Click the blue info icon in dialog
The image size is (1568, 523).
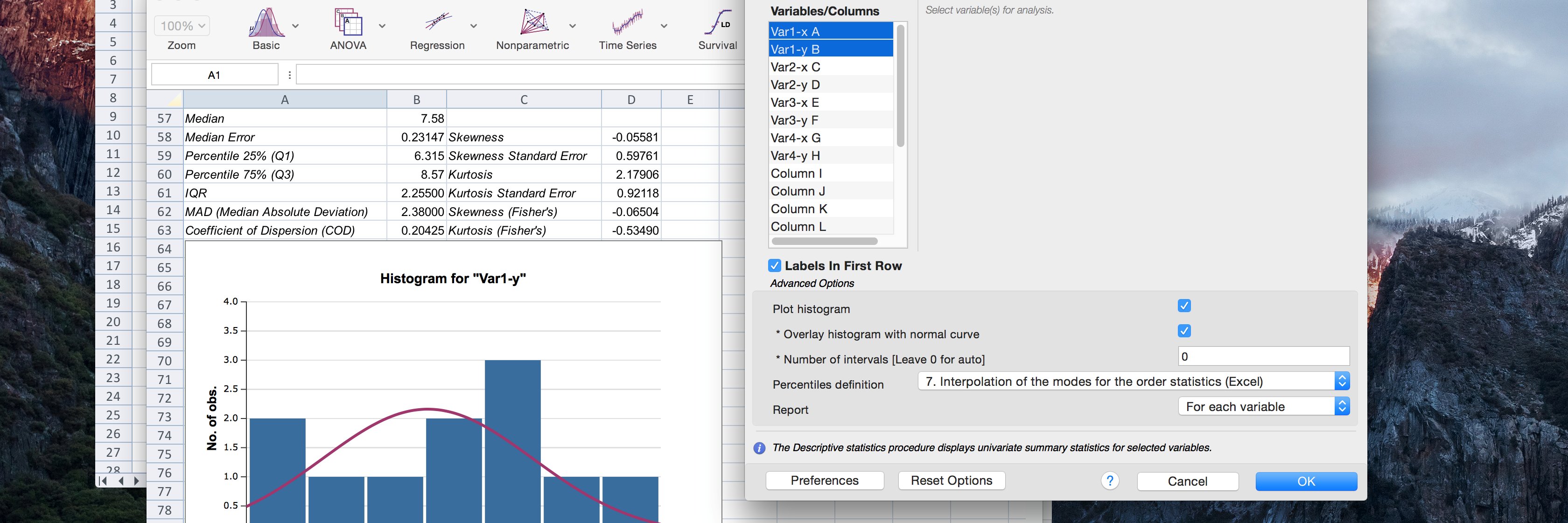click(x=759, y=448)
